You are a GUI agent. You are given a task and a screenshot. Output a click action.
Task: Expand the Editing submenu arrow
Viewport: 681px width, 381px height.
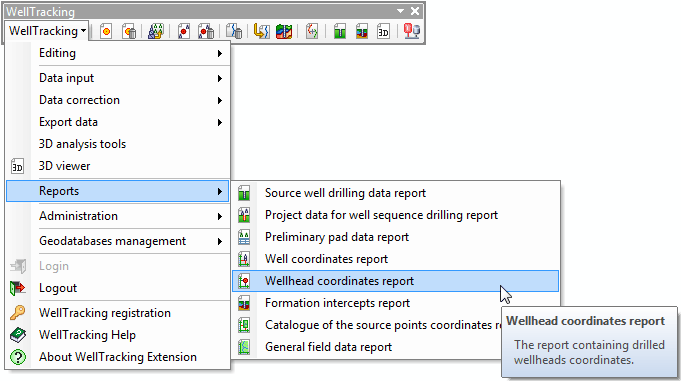tap(220, 53)
